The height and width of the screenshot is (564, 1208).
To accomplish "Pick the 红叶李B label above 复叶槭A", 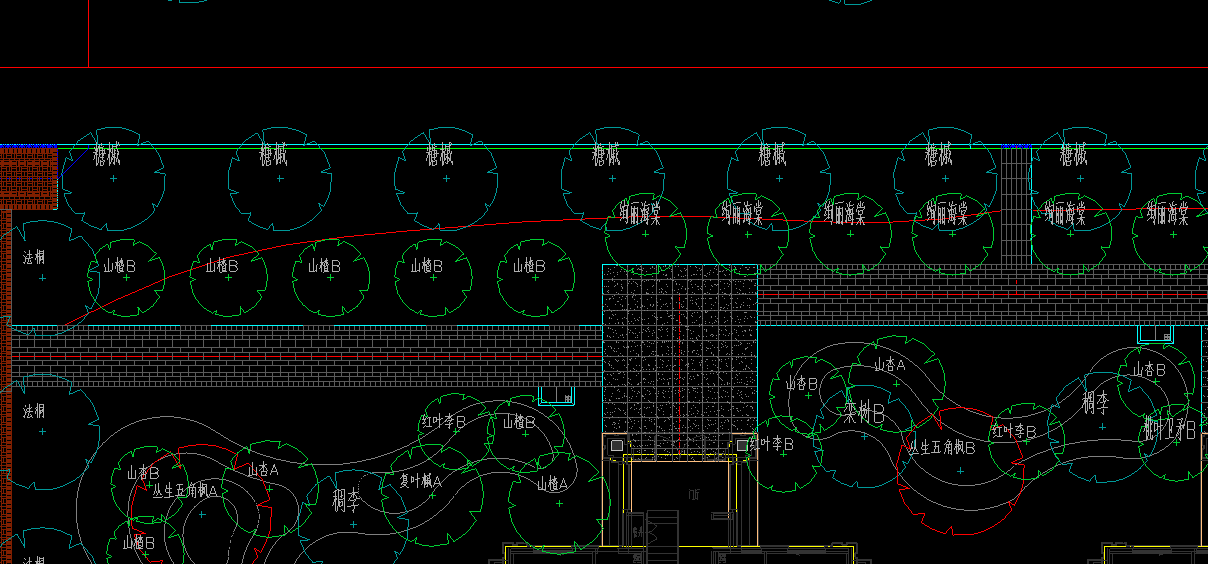I will pyautogui.click(x=443, y=421).
